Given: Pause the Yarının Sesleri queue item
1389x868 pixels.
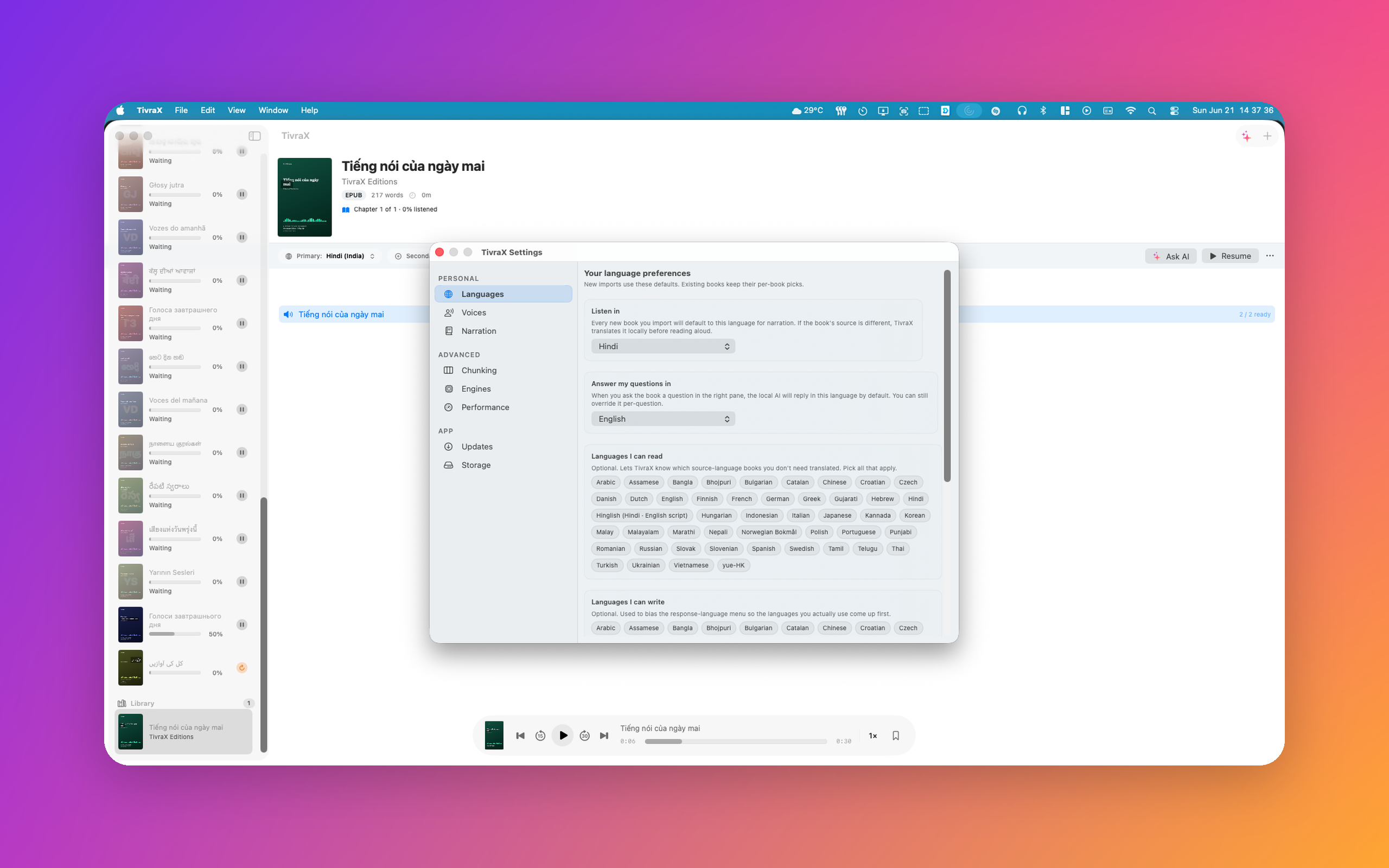Looking at the screenshot, I should pyautogui.click(x=242, y=582).
